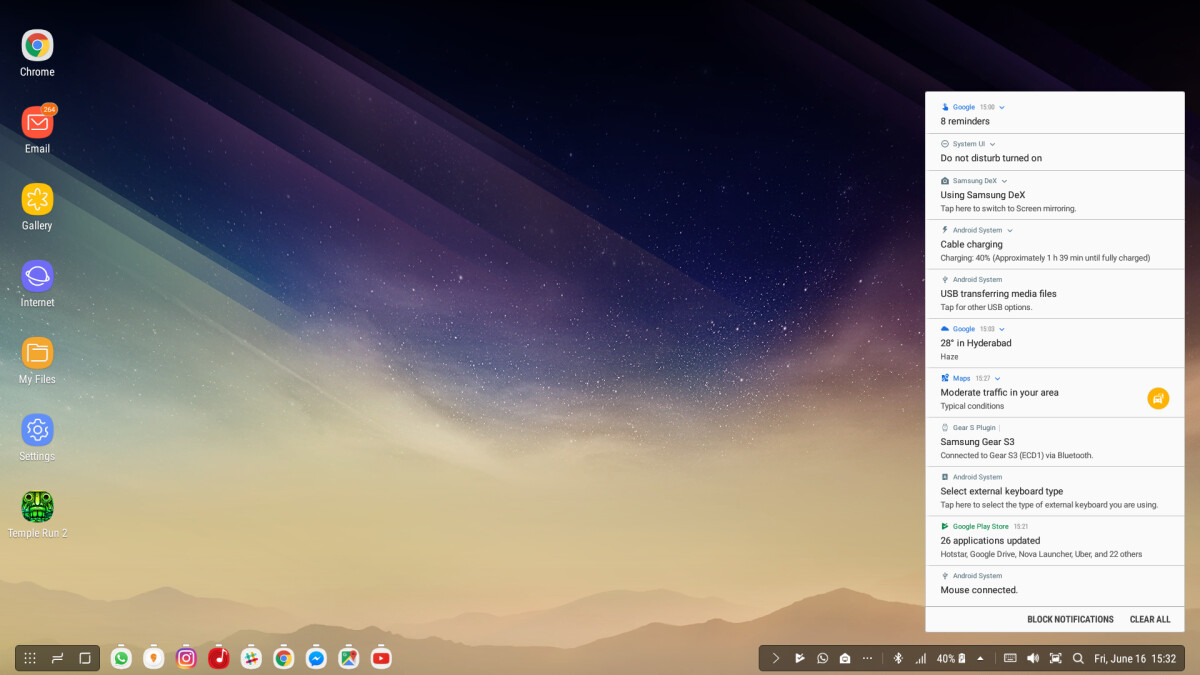Screen dimensions: 1200x675
Task: Open Instagram from the taskbar
Action: click(x=186, y=658)
